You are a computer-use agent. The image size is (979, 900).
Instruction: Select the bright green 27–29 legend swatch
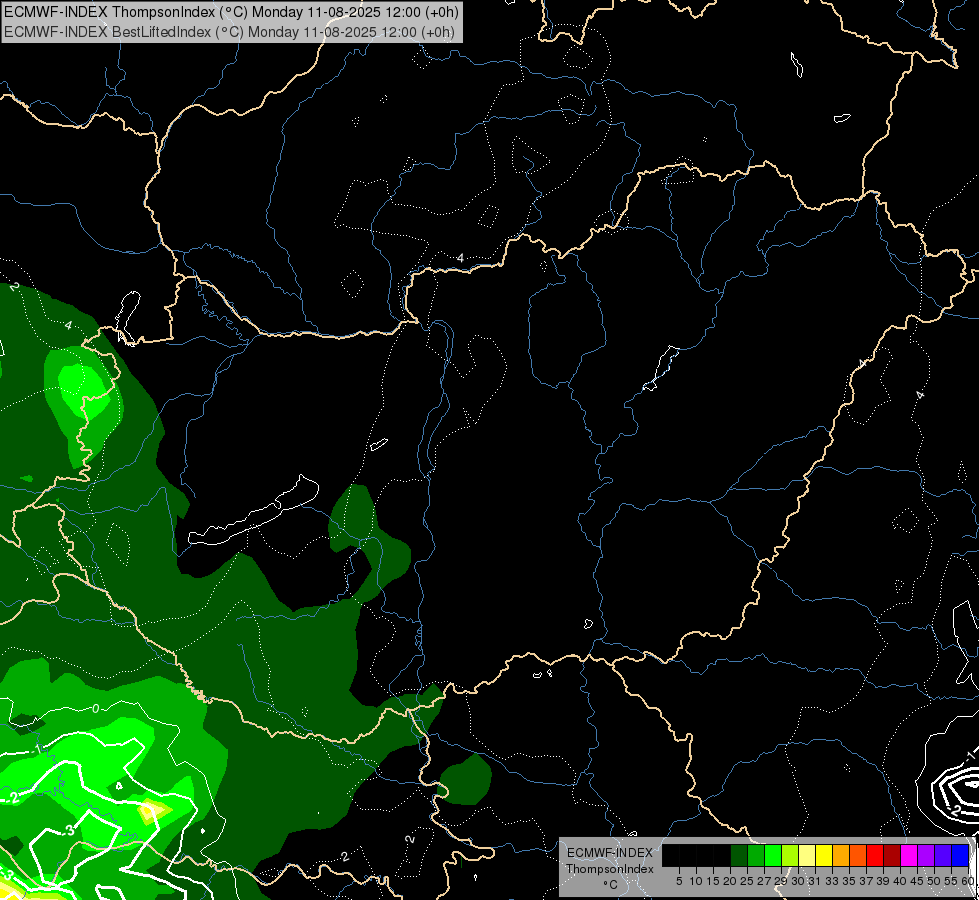pos(773,855)
